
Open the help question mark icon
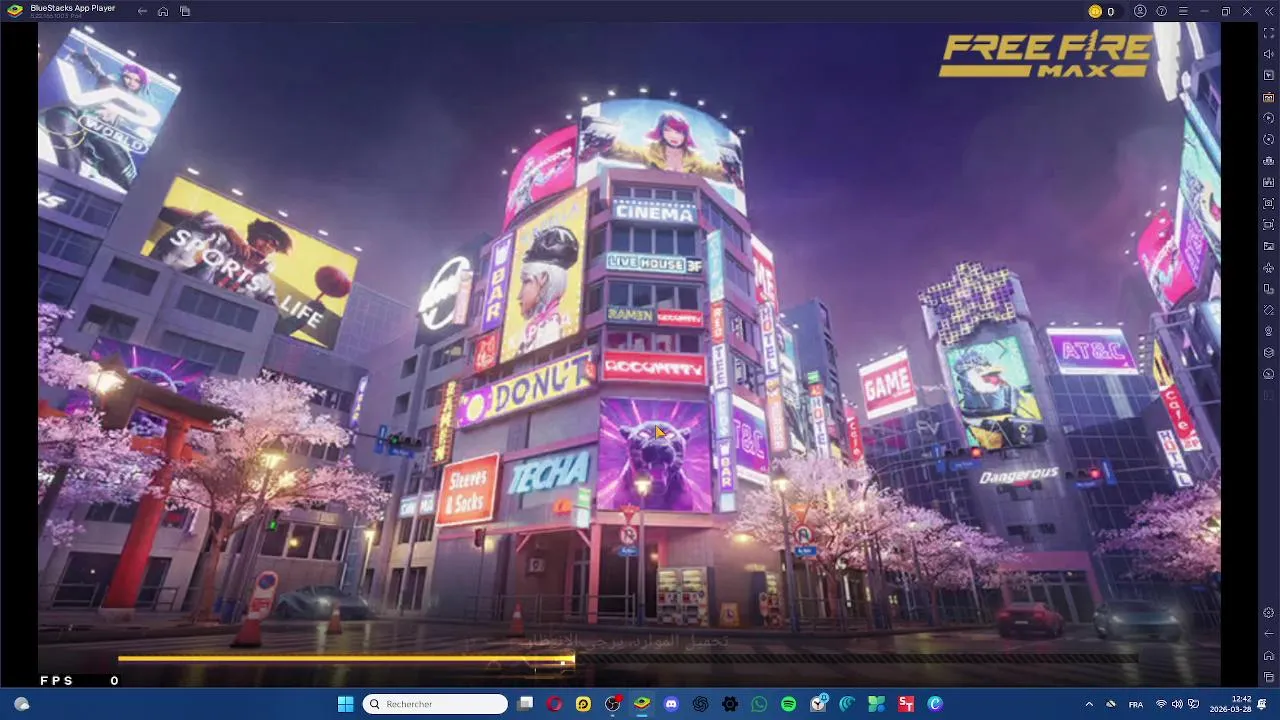tap(1161, 11)
